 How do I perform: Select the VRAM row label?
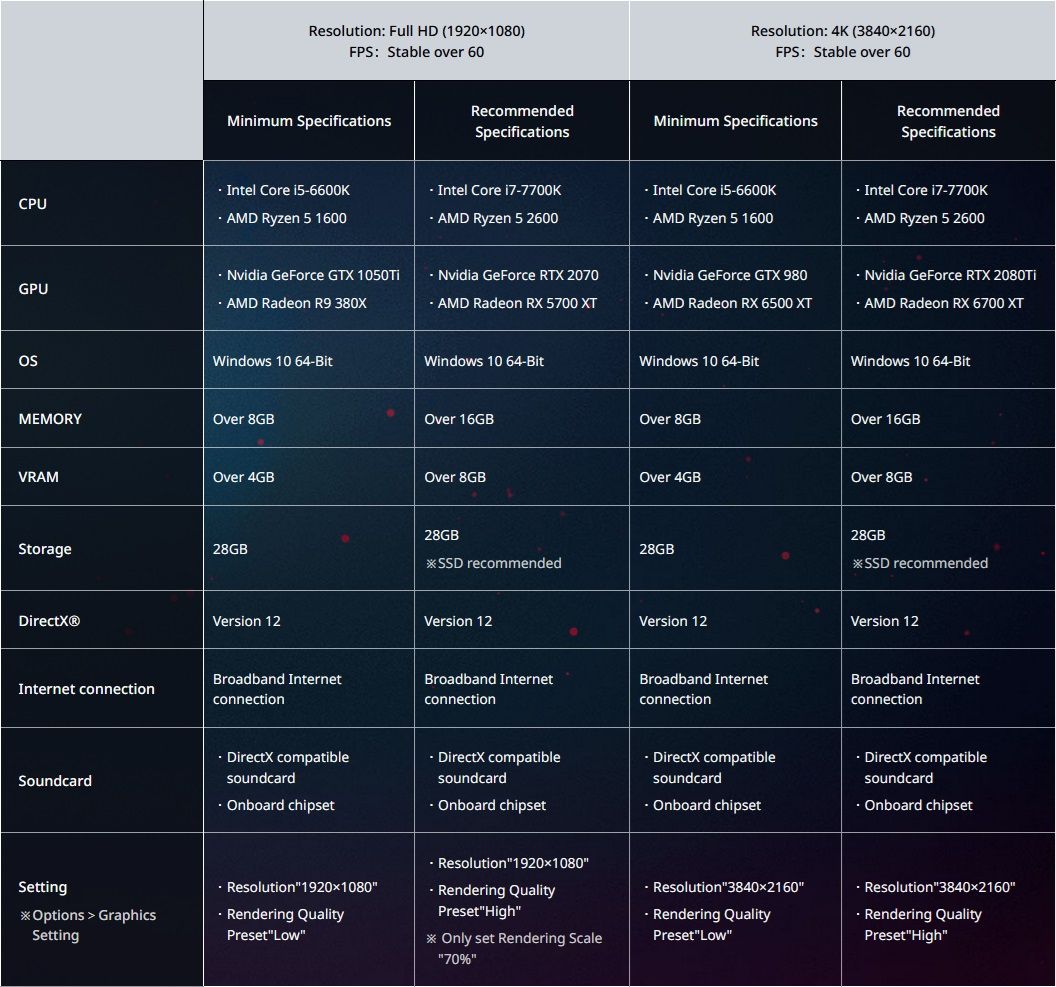click(38, 477)
